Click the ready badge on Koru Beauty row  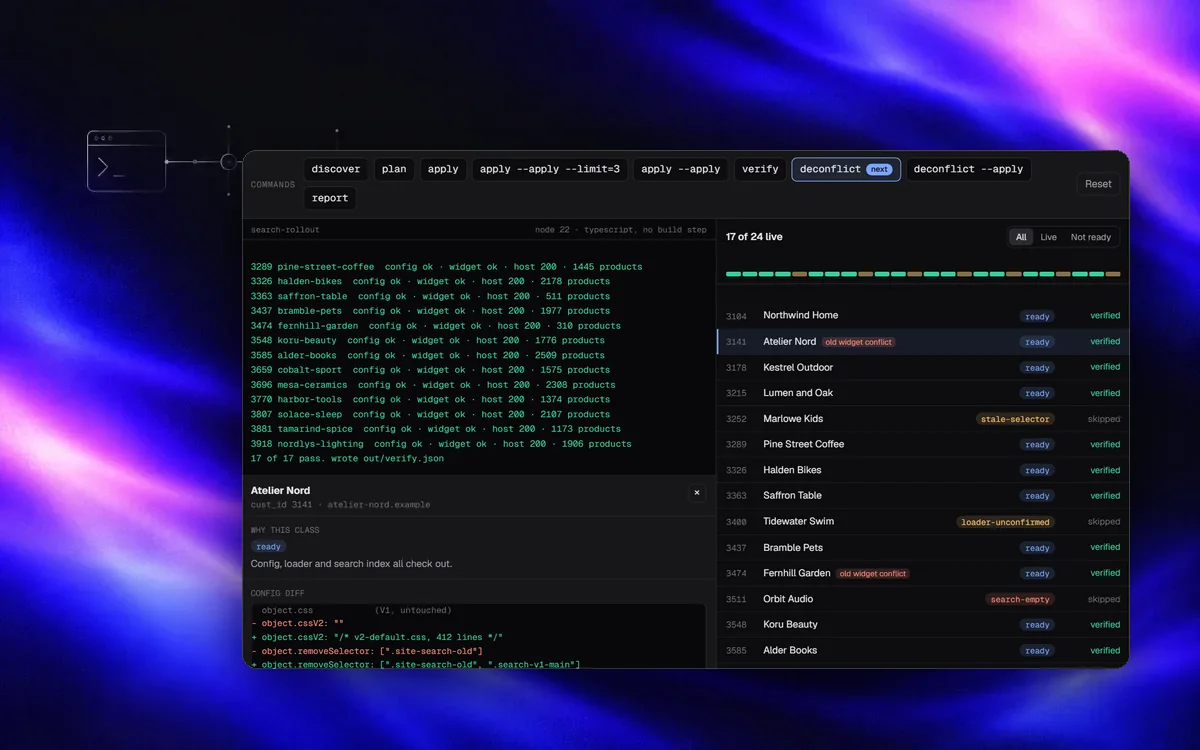coord(1037,625)
